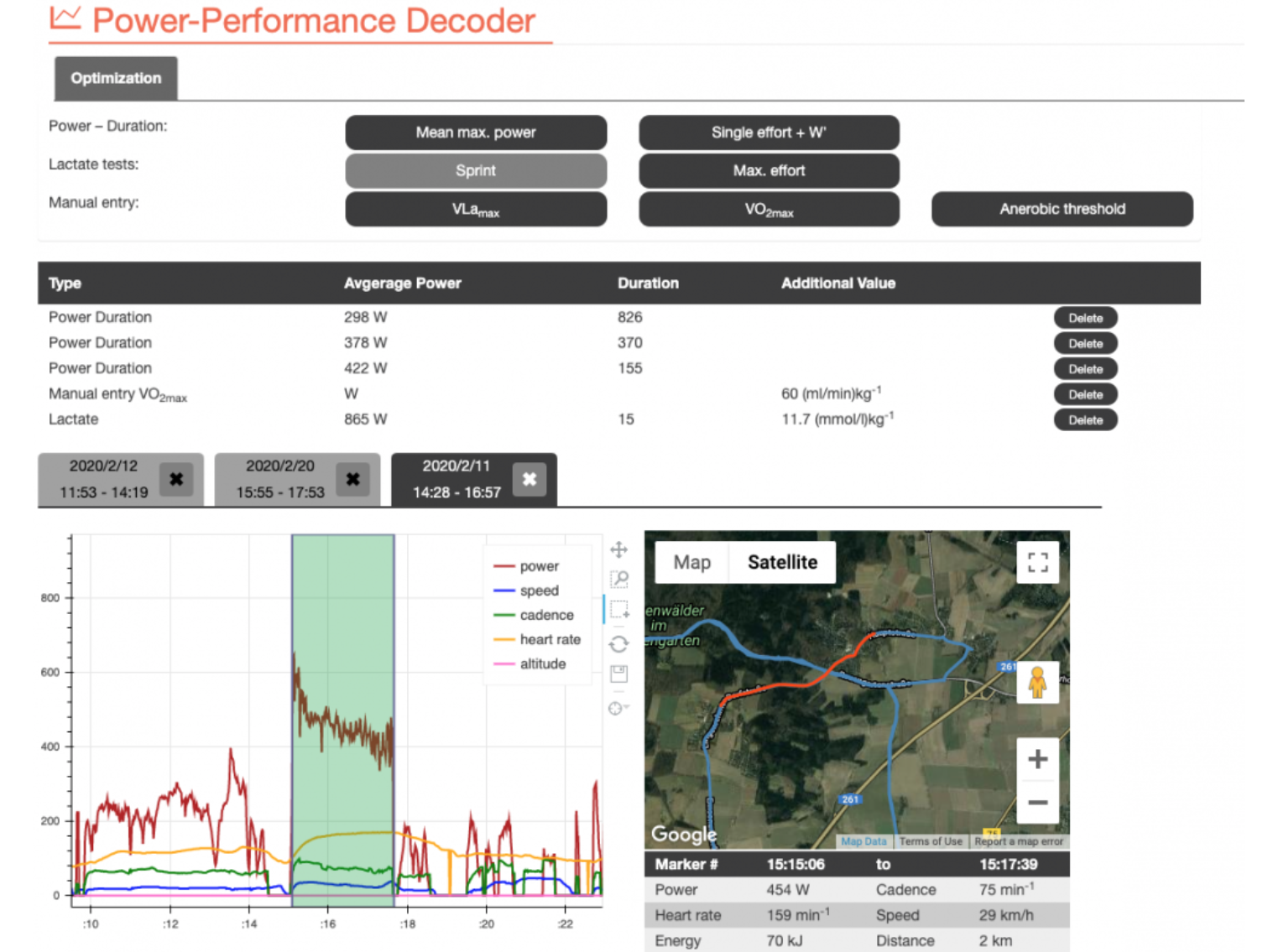The width and height of the screenshot is (1268, 952).
Task: Open the Optimization tab
Action: point(116,79)
